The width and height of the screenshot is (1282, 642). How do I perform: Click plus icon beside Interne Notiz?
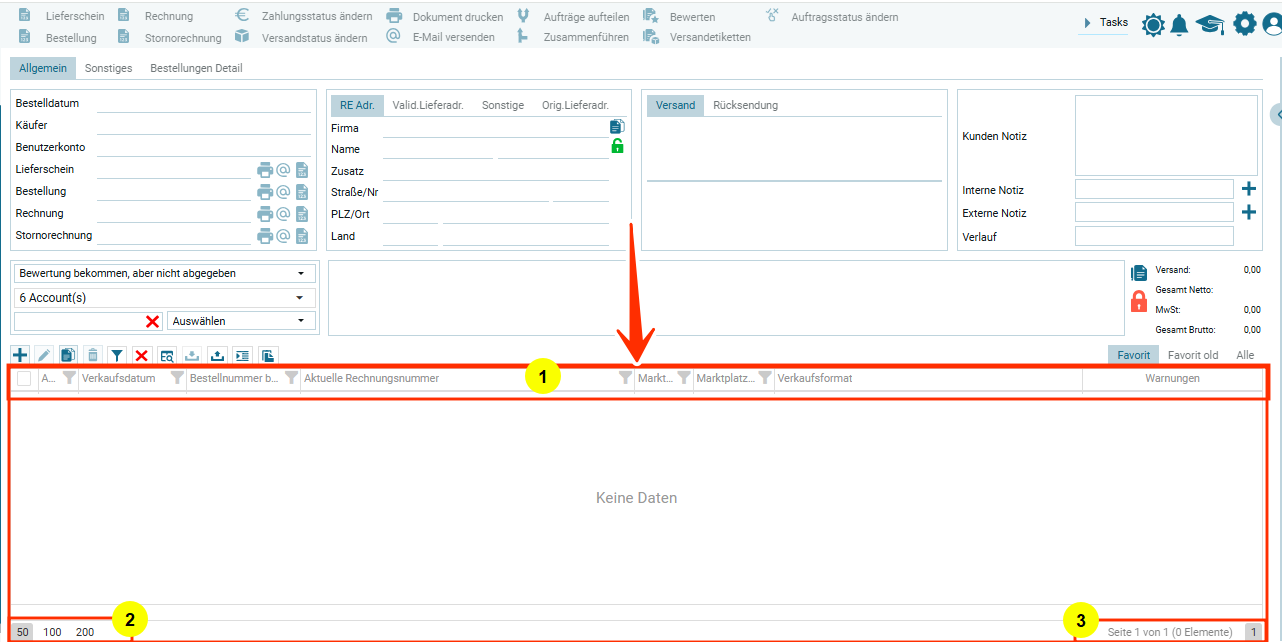pyautogui.click(x=1248, y=189)
